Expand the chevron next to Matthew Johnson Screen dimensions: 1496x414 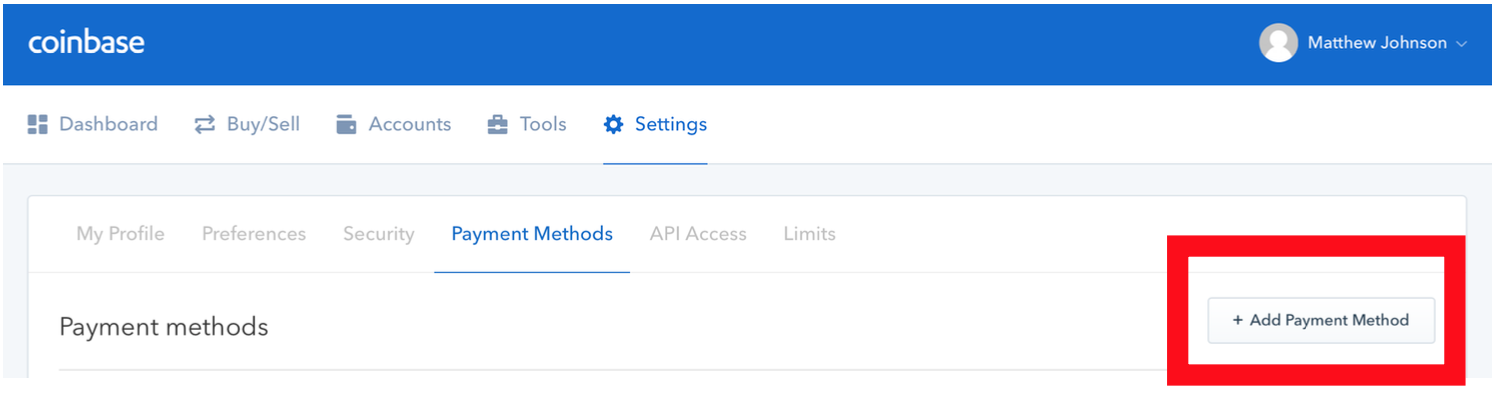point(1461,44)
